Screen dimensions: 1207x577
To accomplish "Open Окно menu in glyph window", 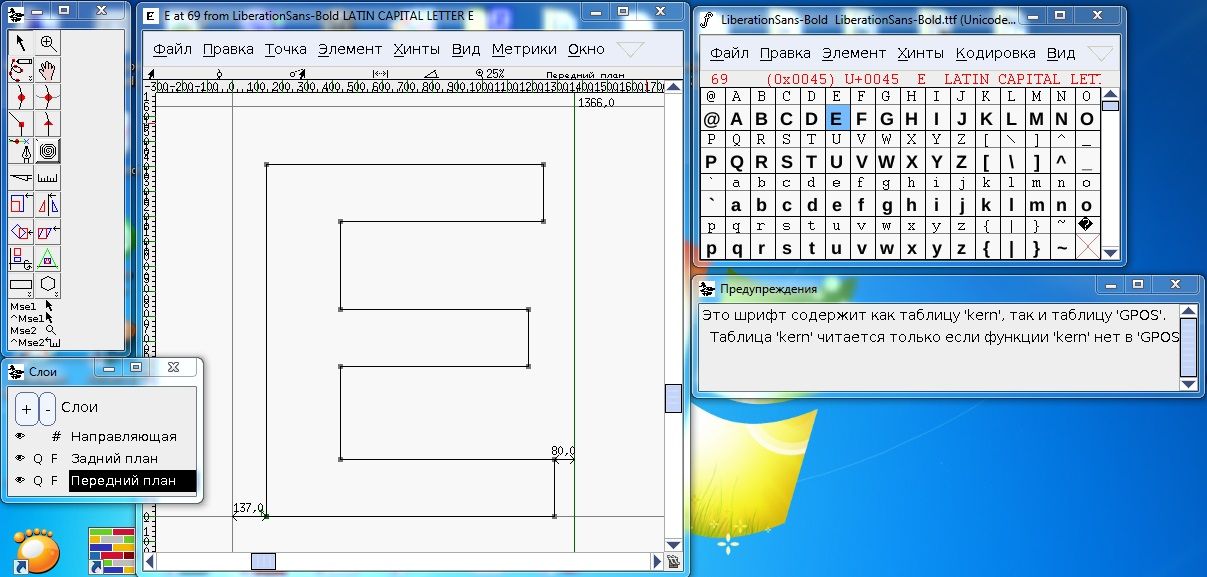I will (586, 49).
